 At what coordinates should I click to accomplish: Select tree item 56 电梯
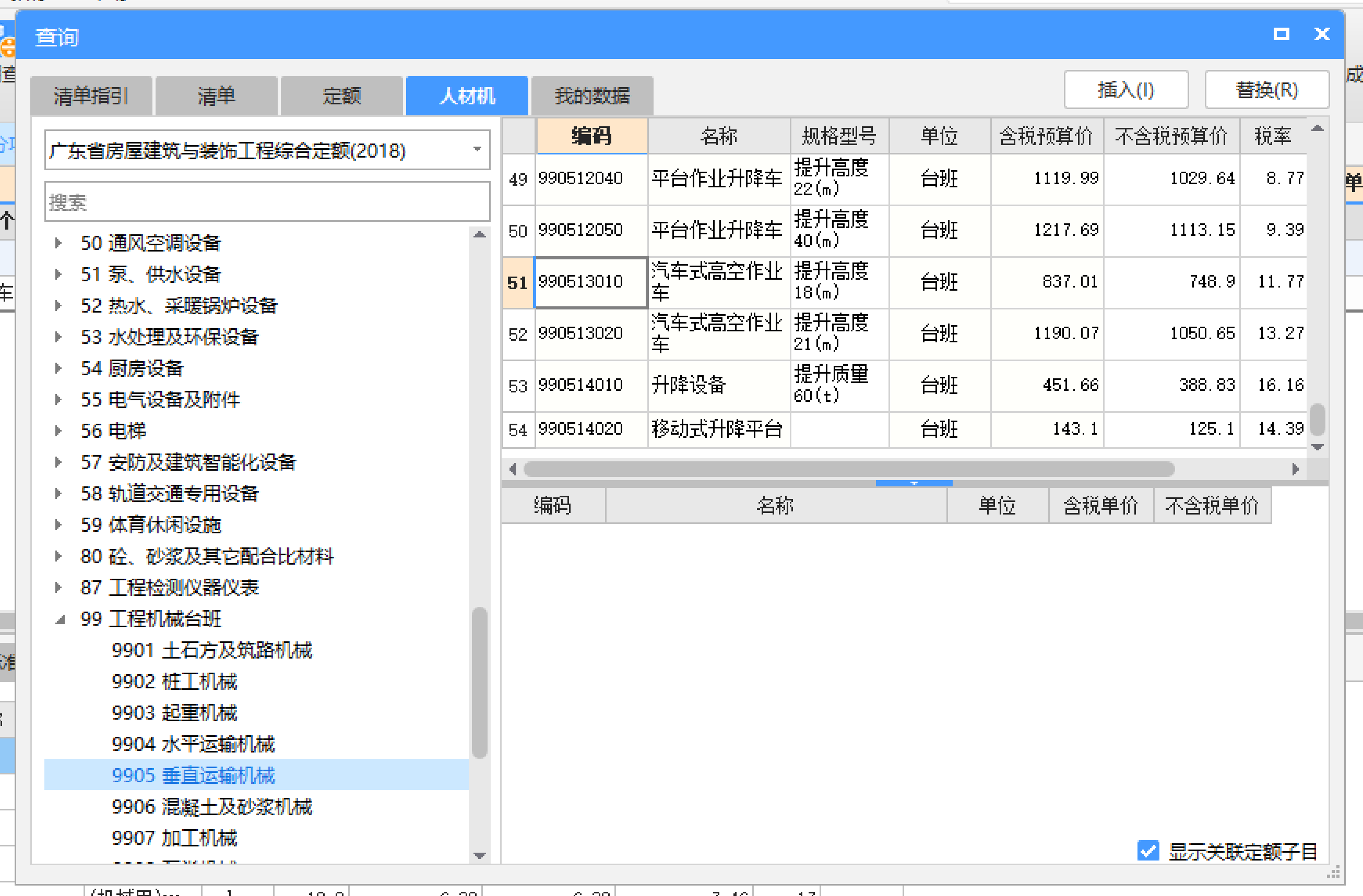pos(113,431)
